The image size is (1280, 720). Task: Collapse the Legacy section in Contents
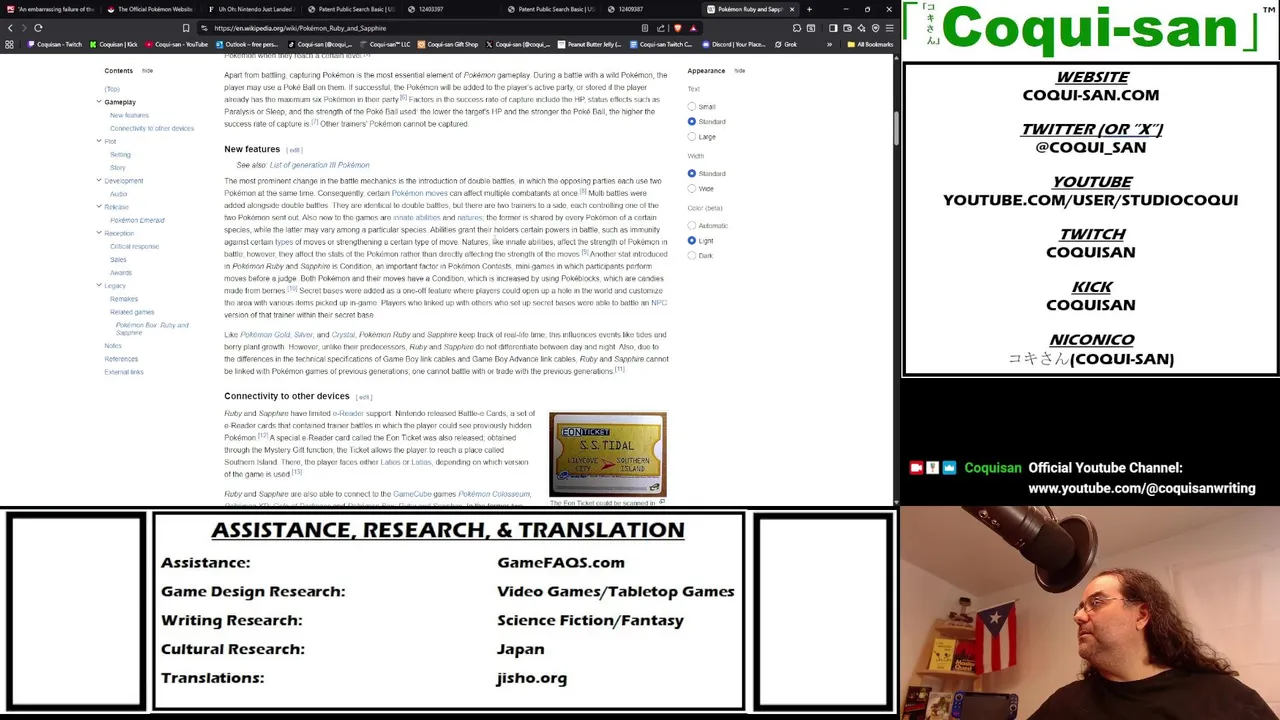tap(99, 285)
